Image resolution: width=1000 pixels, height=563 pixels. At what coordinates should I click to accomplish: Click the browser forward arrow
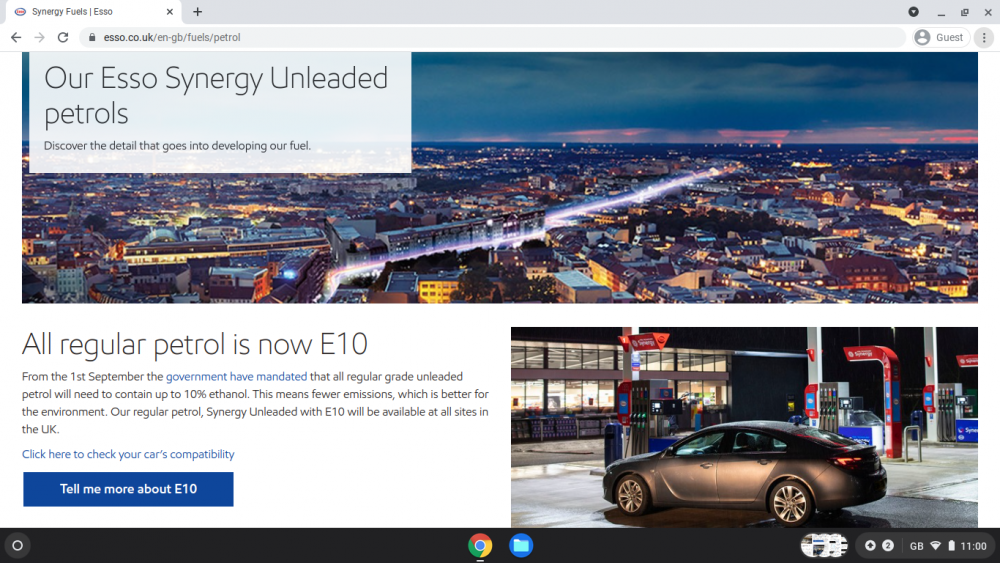pyautogui.click(x=40, y=38)
